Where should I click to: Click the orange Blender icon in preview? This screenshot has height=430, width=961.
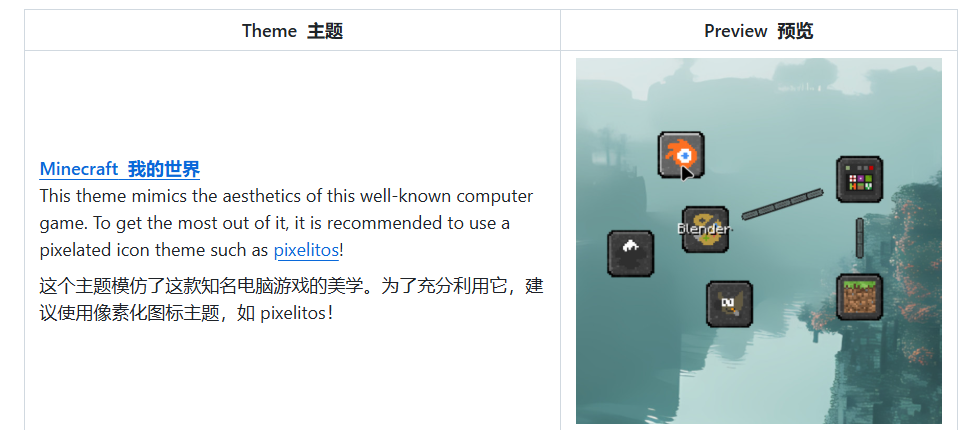pos(681,155)
